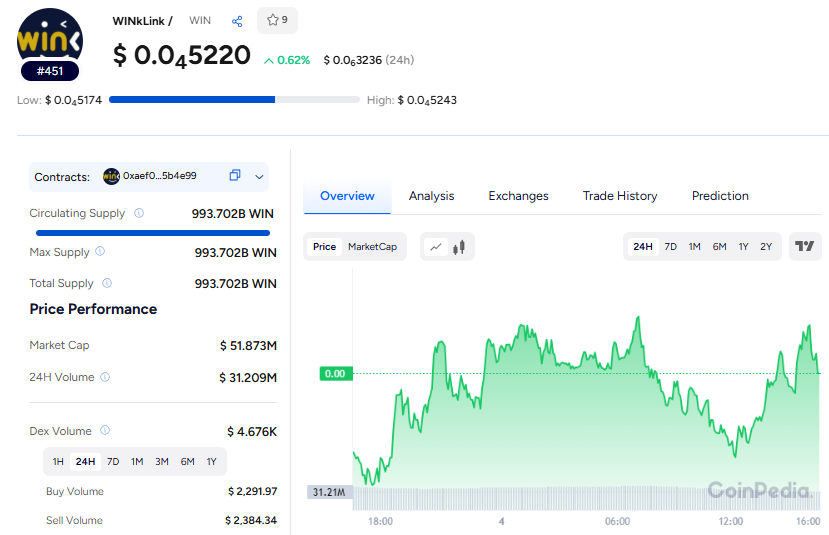Screen dimensions: 829x535
Task: Copy the contract address
Action: coord(235,176)
